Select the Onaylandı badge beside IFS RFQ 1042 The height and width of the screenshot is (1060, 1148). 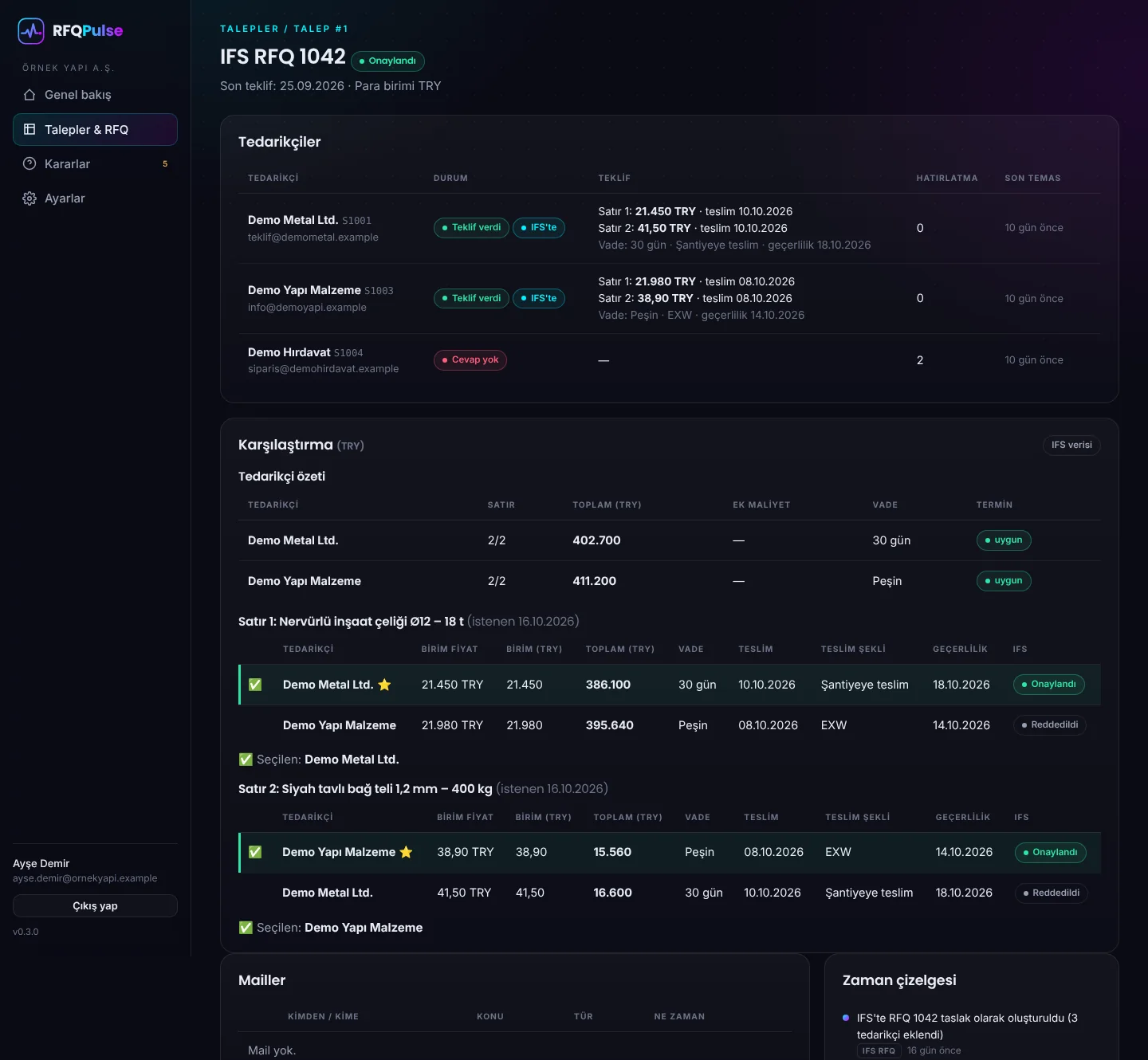pos(387,61)
